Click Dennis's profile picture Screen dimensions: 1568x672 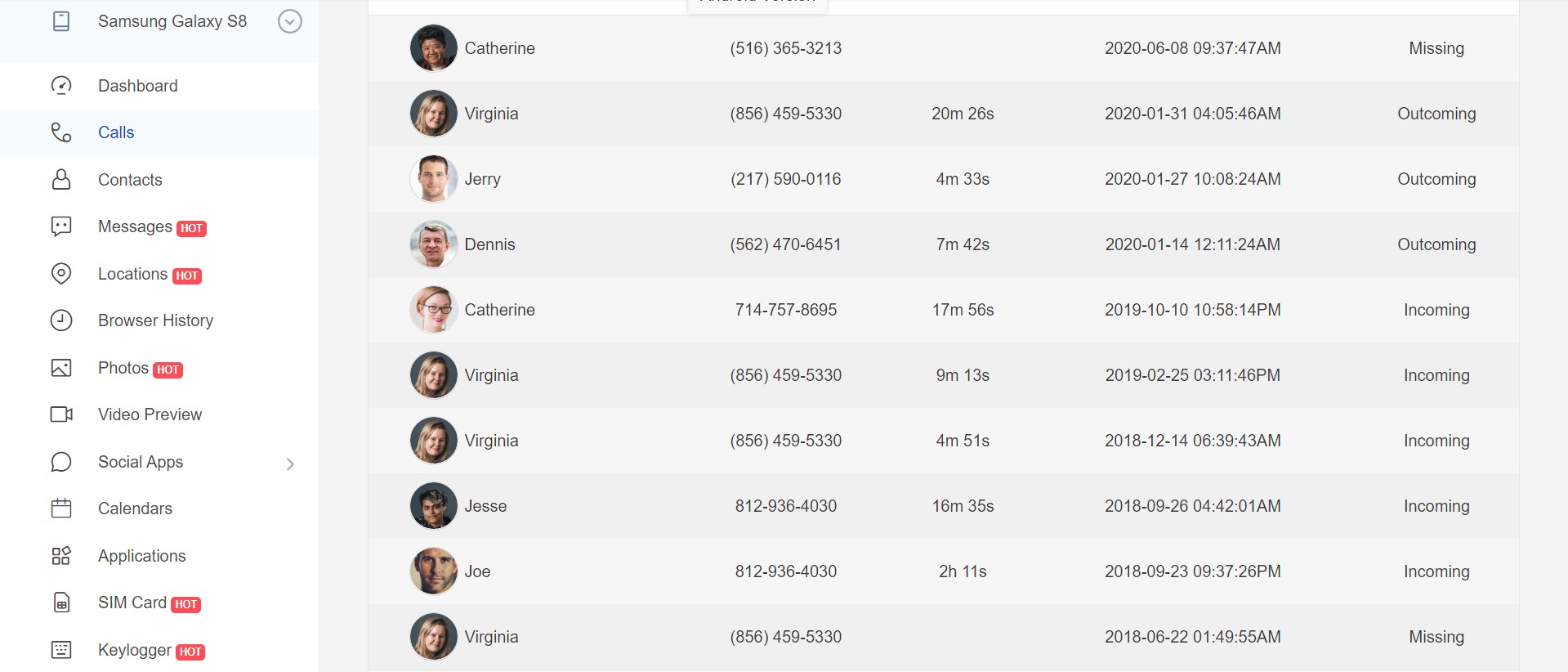tap(433, 244)
